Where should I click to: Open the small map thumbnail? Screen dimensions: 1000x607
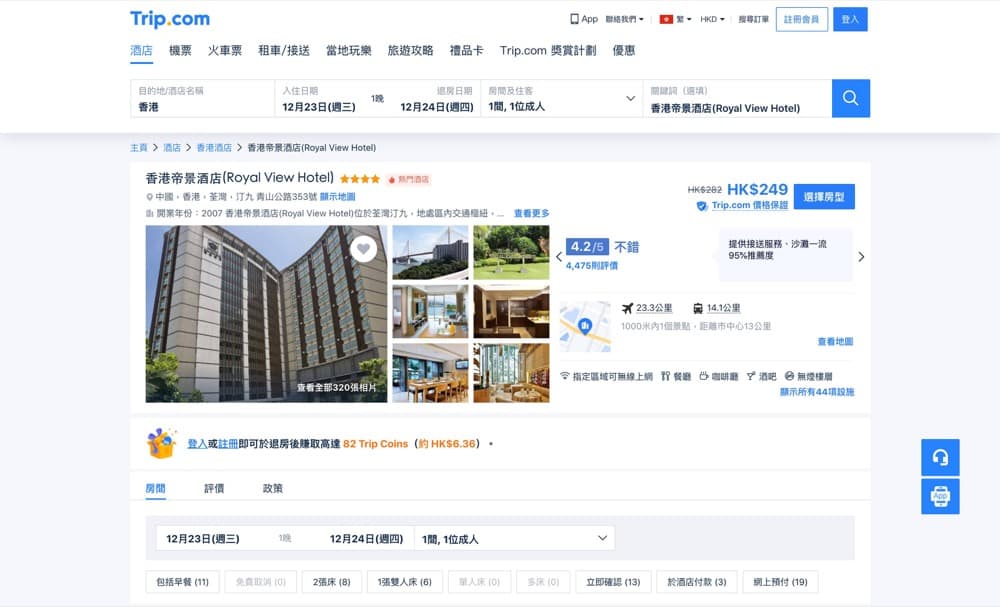[585, 326]
